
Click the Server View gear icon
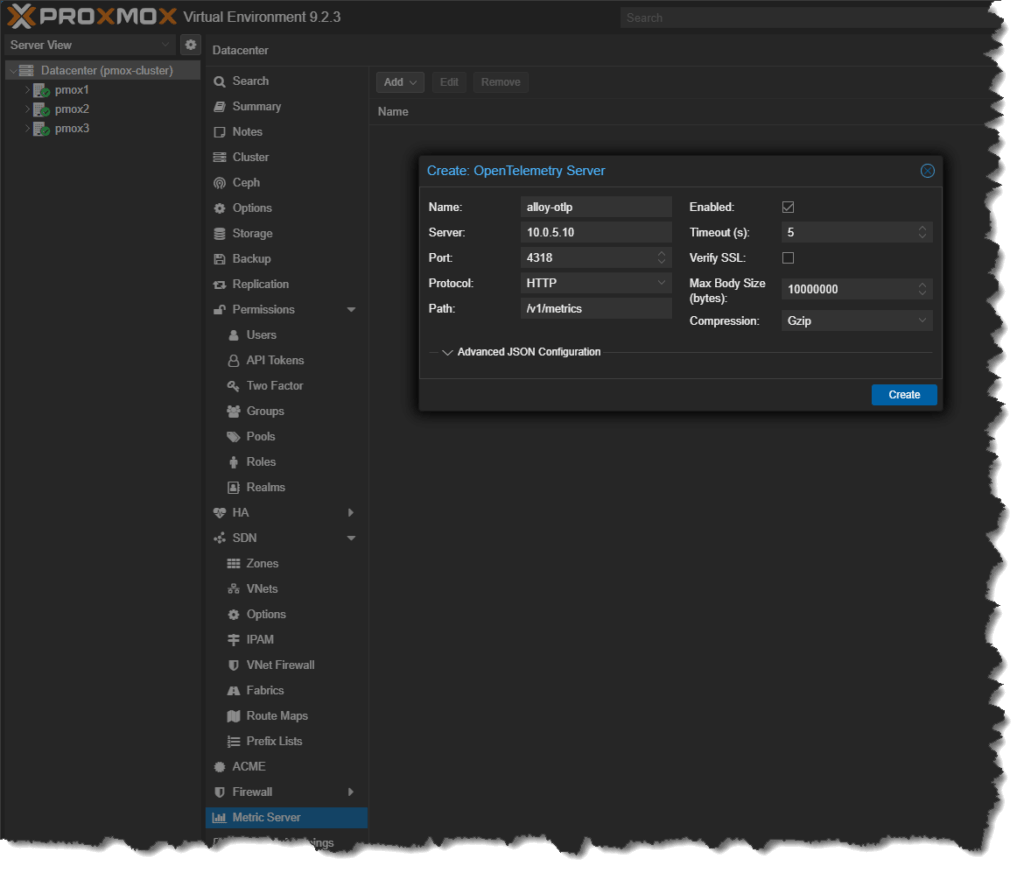tap(190, 45)
